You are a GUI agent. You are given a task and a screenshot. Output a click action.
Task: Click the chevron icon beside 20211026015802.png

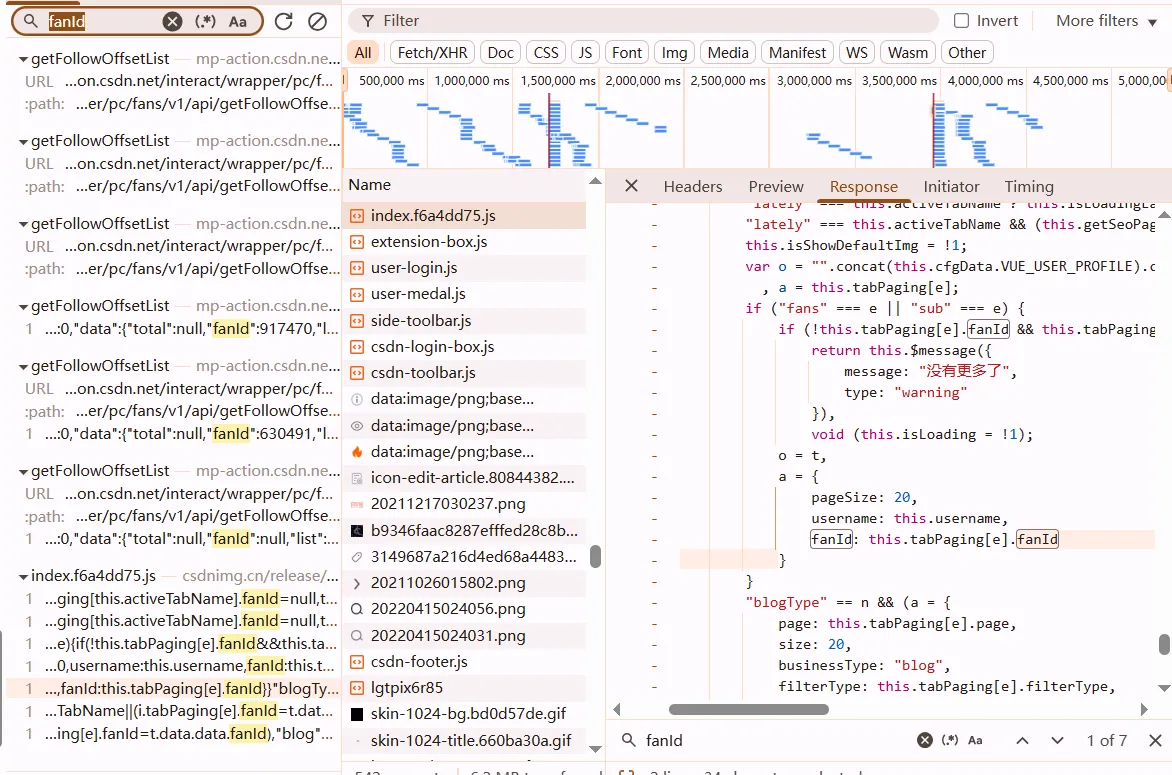pos(357,583)
